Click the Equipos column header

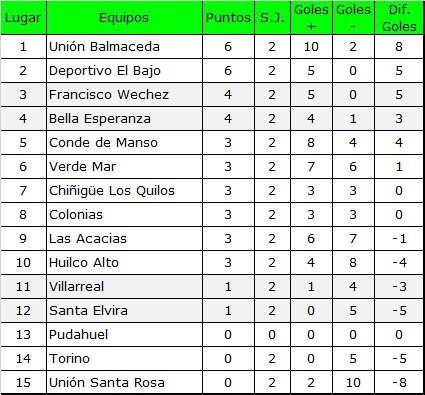(124, 18)
